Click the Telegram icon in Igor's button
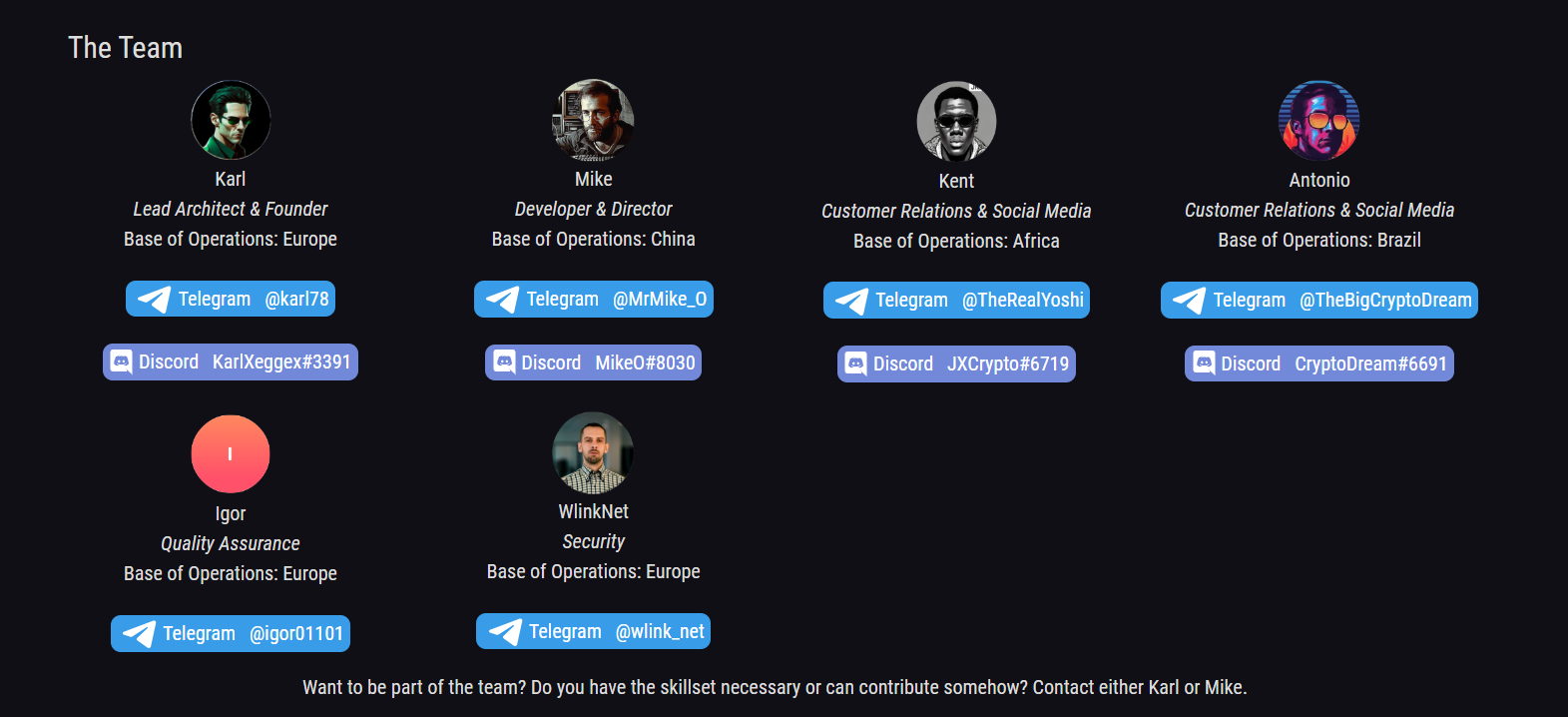Viewport: 1568px width, 717px height. coord(139,634)
